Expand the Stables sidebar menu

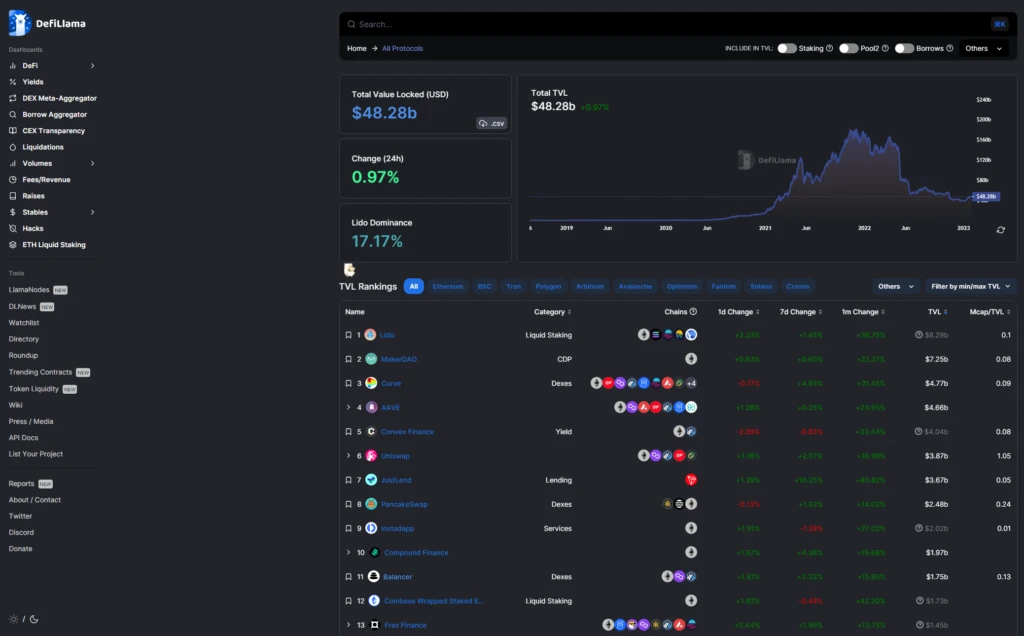pyautogui.click(x=92, y=212)
